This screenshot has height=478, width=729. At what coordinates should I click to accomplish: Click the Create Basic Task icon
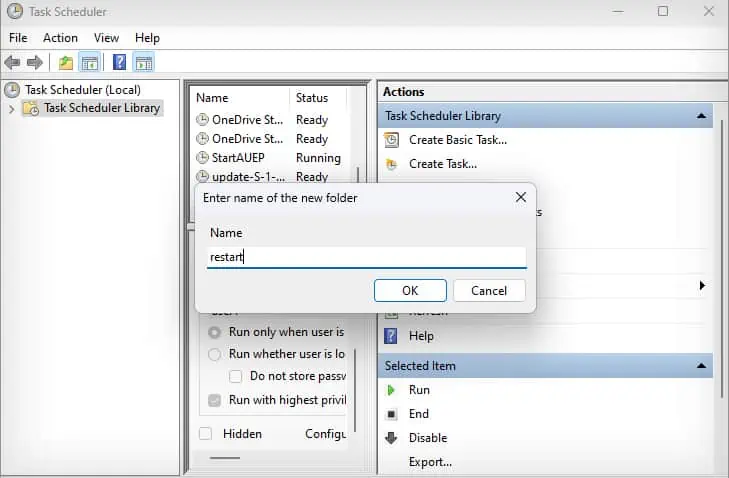tap(391, 140)
